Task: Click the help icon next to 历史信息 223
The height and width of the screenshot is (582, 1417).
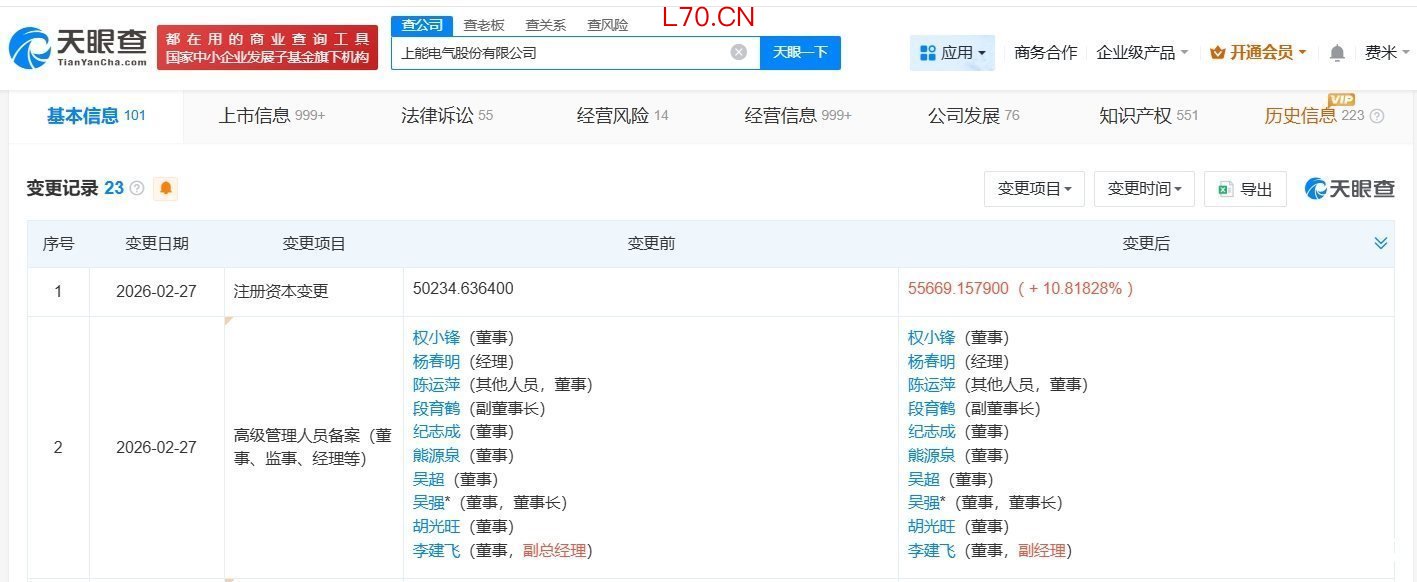Action: pyautogui.click(x=1377, y=116)
